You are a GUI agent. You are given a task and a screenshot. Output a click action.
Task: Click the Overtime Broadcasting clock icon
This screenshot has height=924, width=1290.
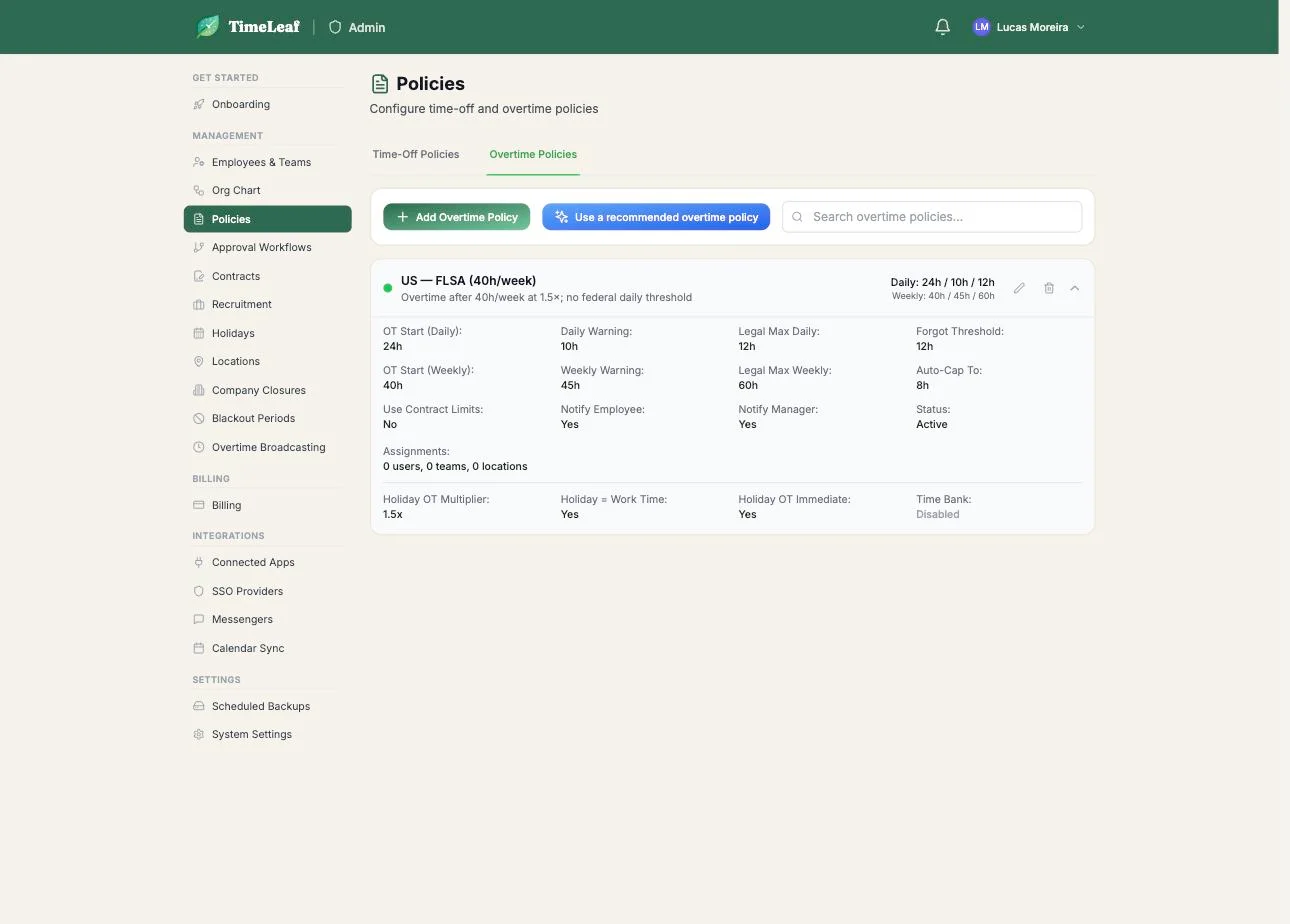point(199,447)
